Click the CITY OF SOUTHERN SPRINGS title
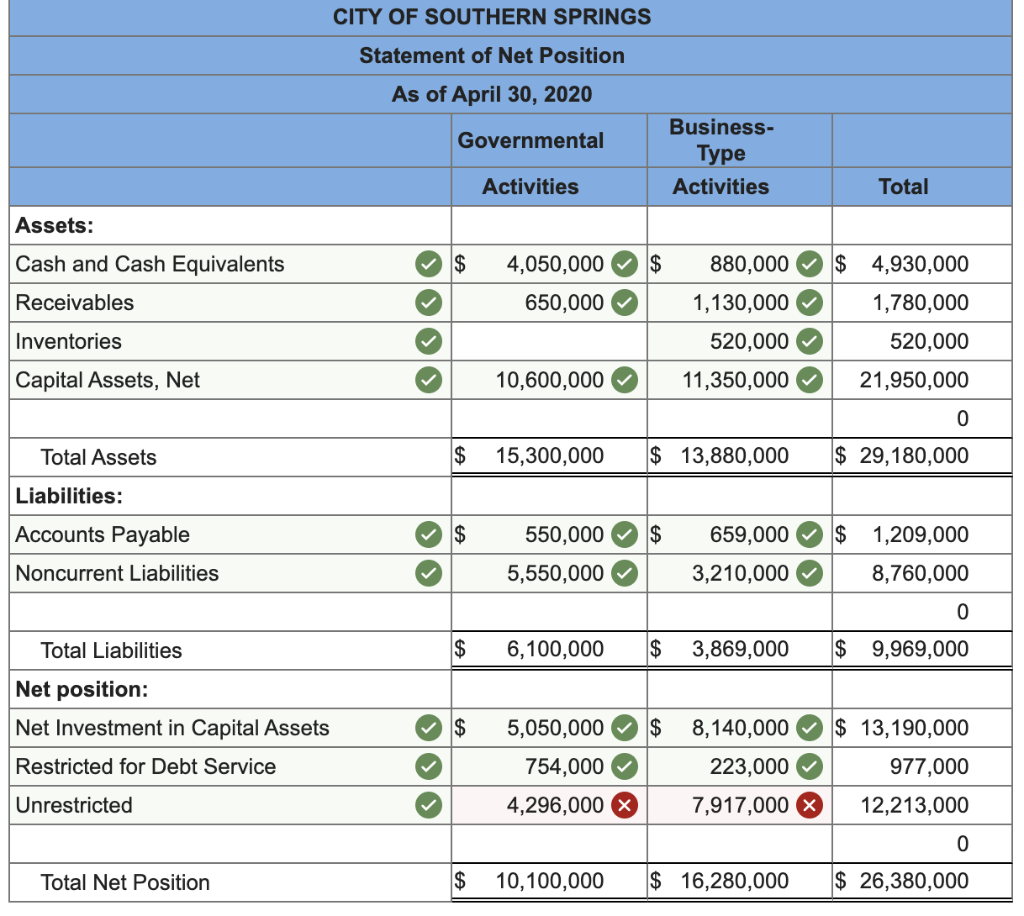Image resolution: width=1024 pixels, height=916 pixels. [x=492, y=16]
